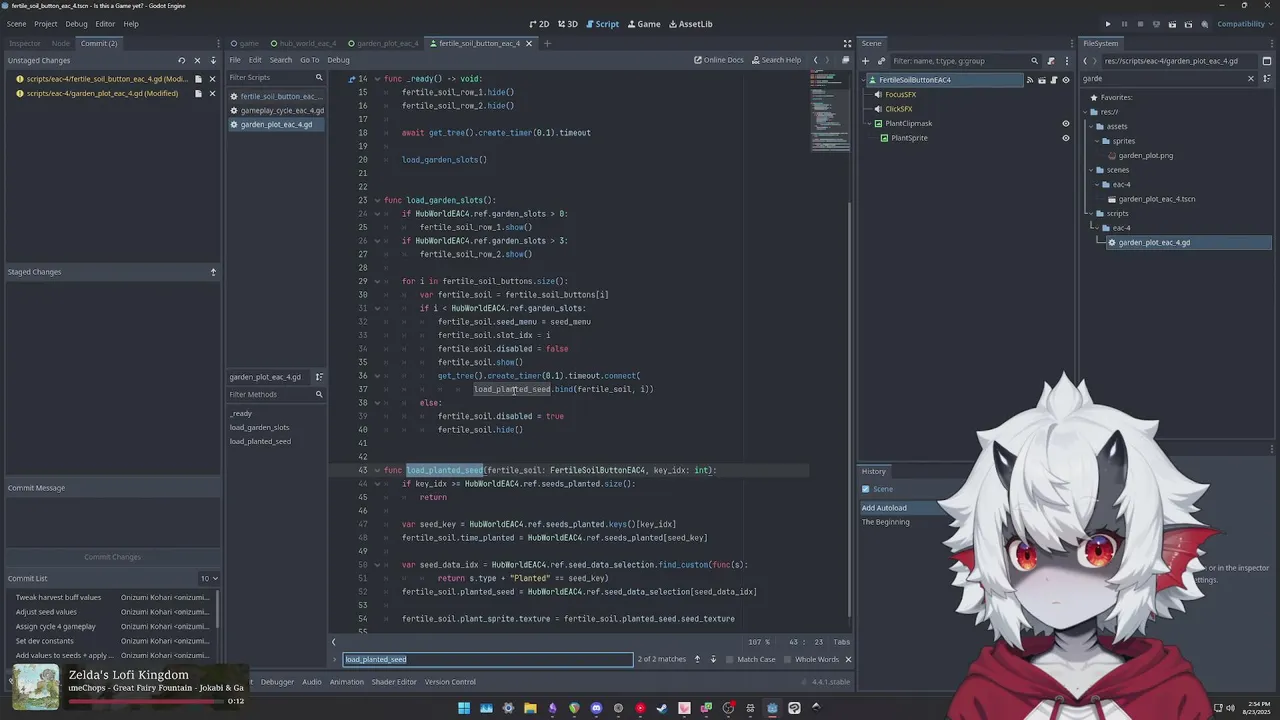Float script editor window icon
The image size is (1280, 720).
(x=845, y=60)
